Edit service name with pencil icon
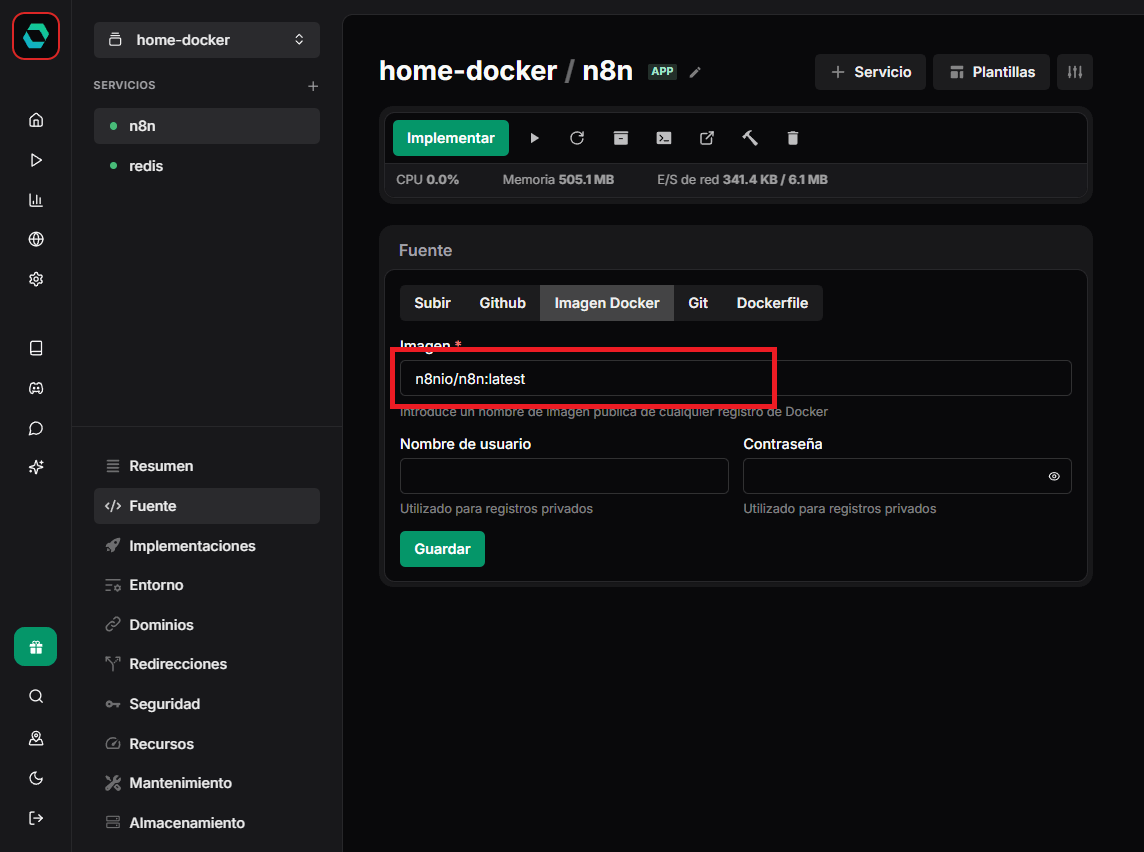The height and width of the screenshot is (852, 1144). click(x=695, y=72)
